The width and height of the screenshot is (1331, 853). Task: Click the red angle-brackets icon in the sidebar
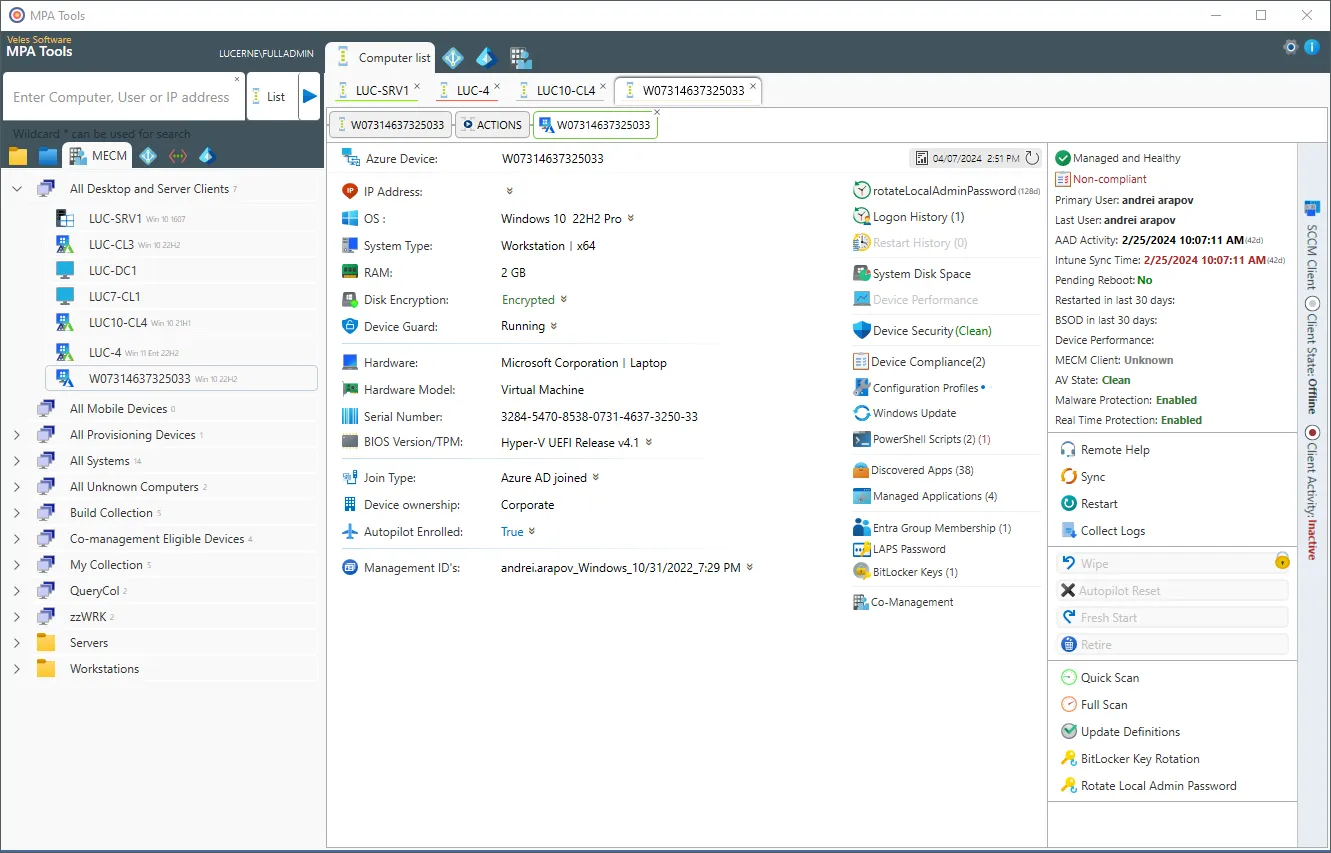pos(176,155)
